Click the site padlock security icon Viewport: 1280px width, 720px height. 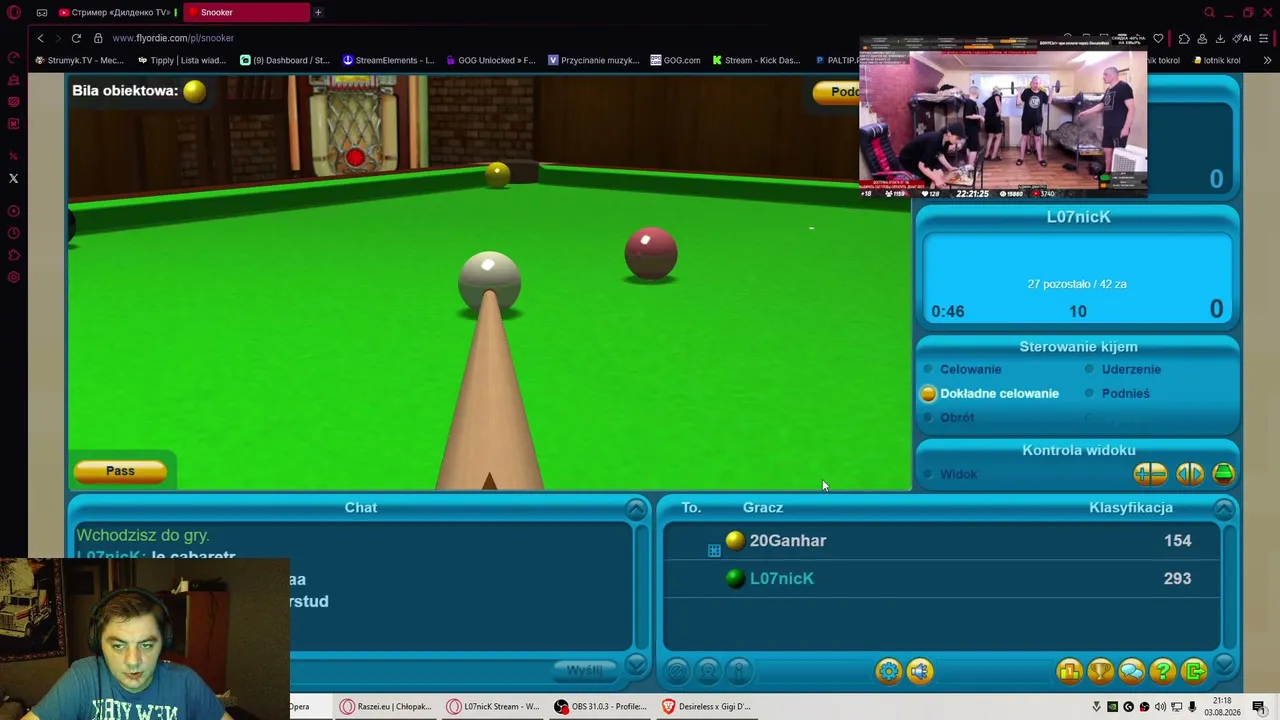pyautogui.click(x=98, y=38)
